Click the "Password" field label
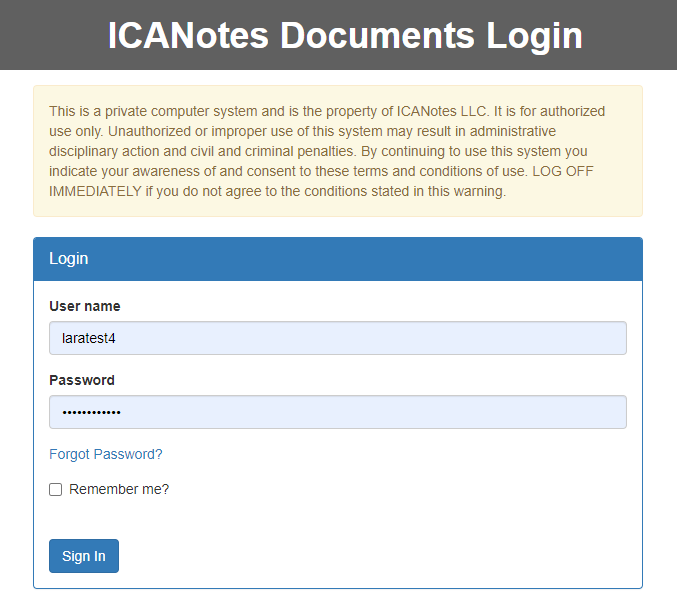The width and height of the screenshot is (677, 602). (82, 380)
